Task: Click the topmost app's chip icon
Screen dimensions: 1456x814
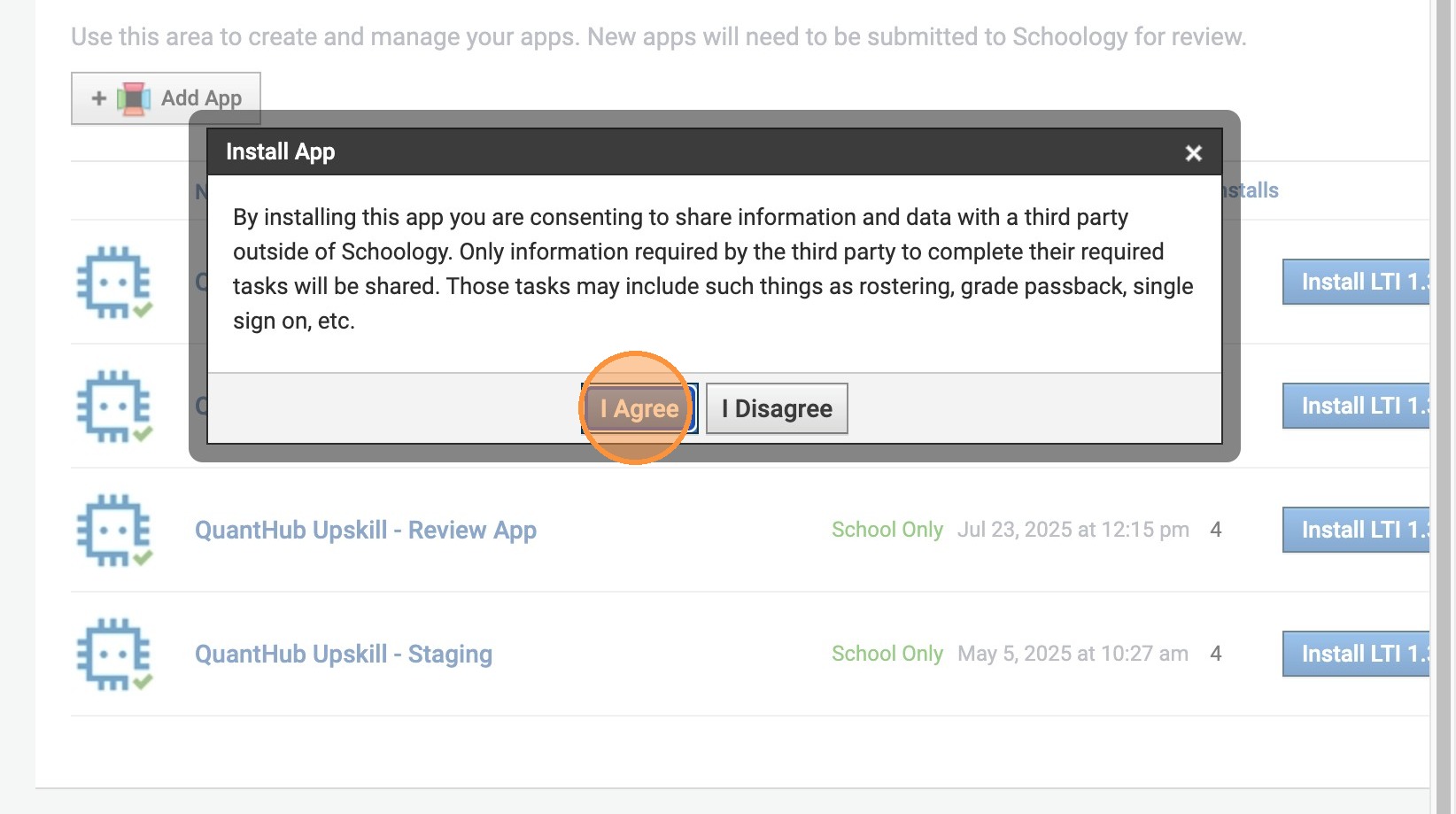Action: pyautogui.click(x=114, y=283)
